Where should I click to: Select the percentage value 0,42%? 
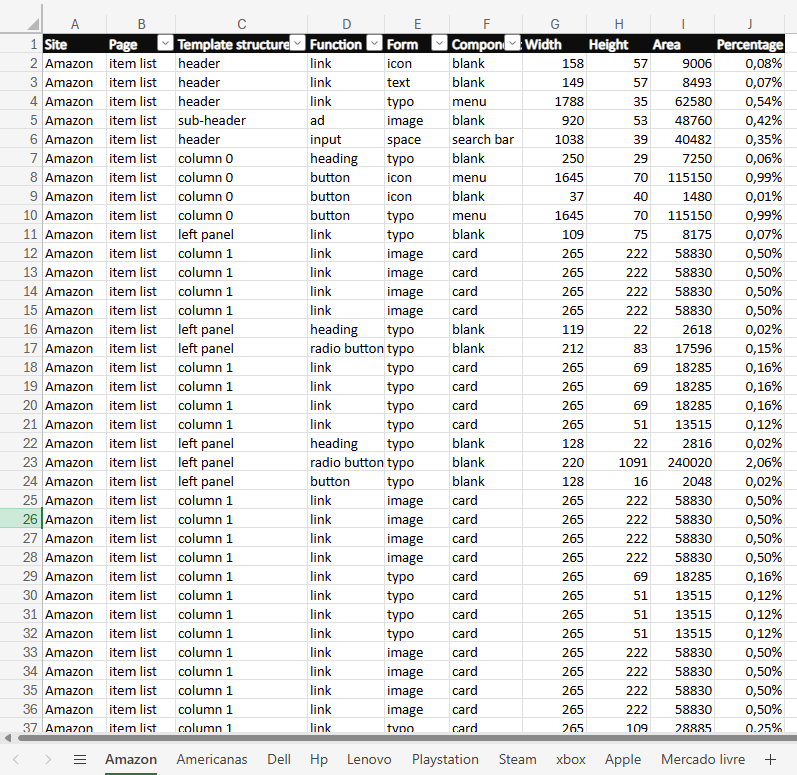pyautogui.click(x=750, y=120)
